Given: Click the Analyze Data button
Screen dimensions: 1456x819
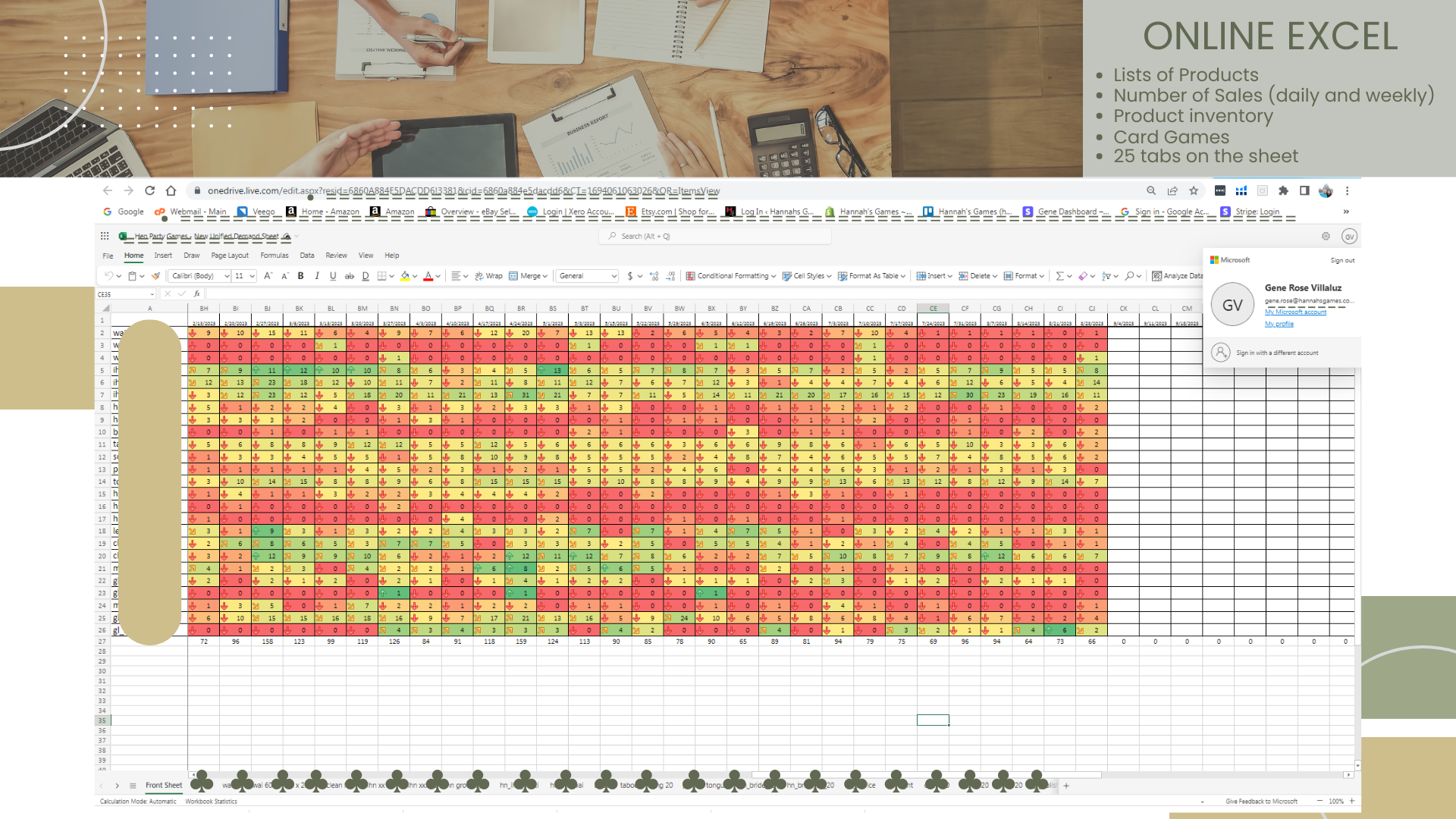Looking at the screenshot, I should (x=1177, y=276).
